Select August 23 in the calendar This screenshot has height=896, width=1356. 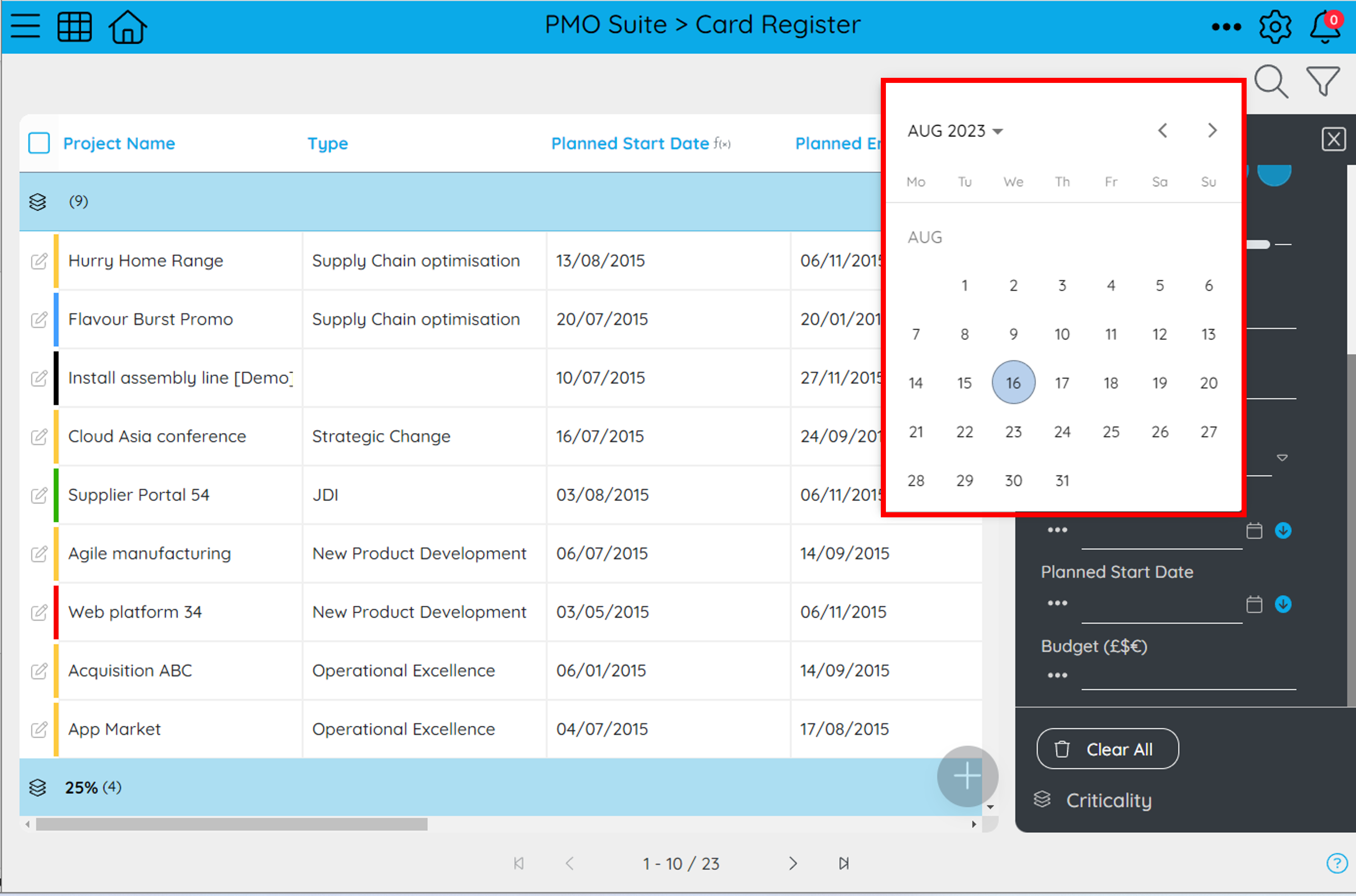click(x=1013, y=432)
